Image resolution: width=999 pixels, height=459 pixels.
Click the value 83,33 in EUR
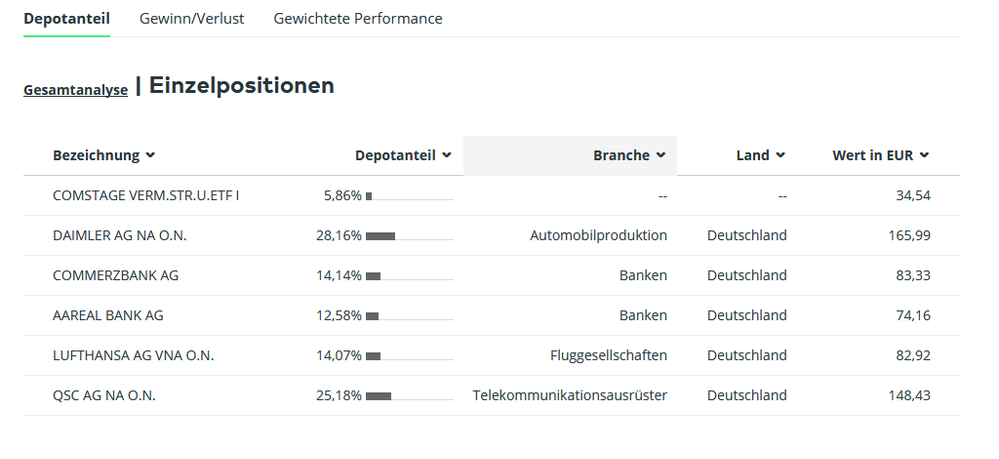tap(913, 275)
